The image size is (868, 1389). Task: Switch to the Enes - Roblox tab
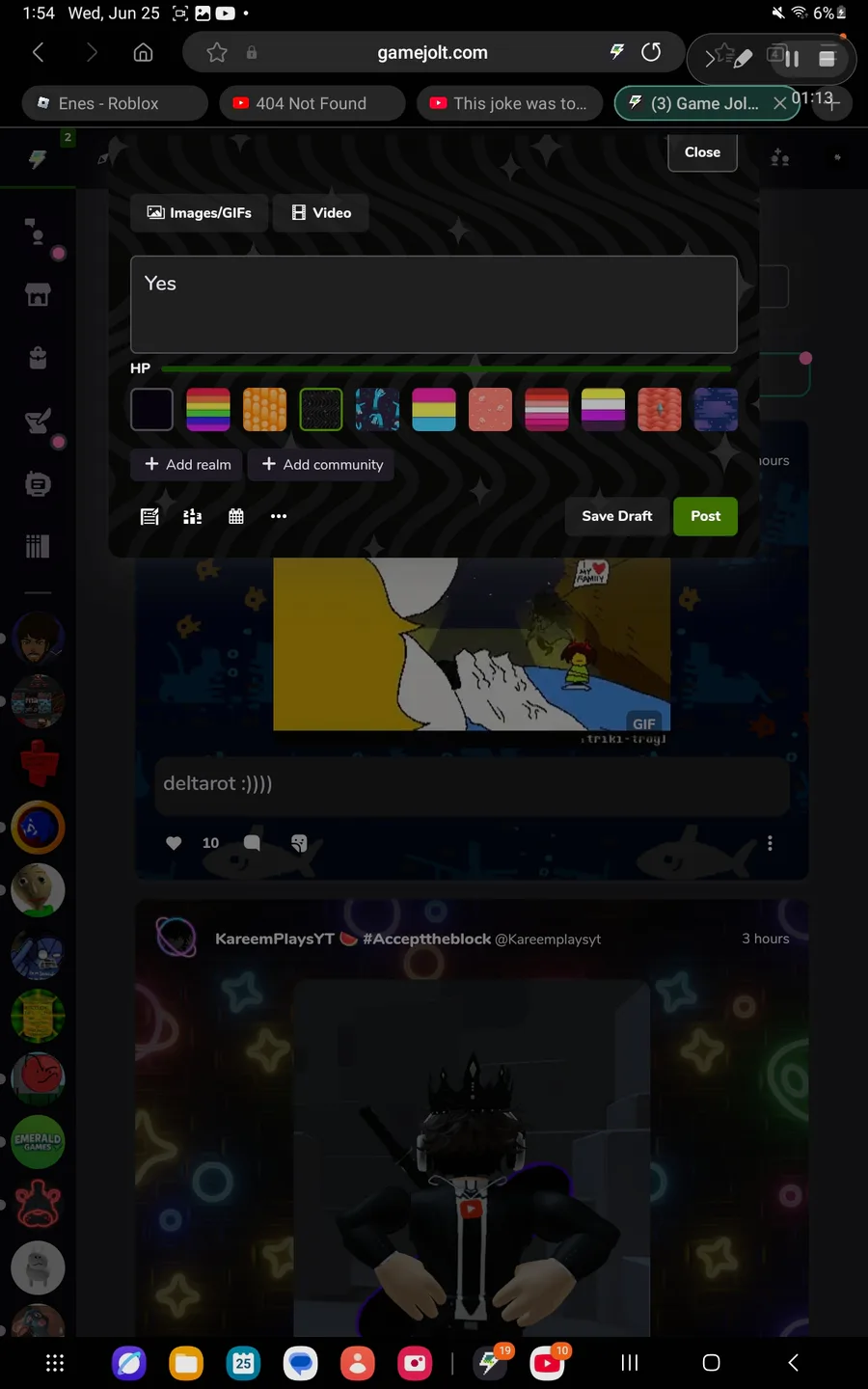click(x=115, y=103)
